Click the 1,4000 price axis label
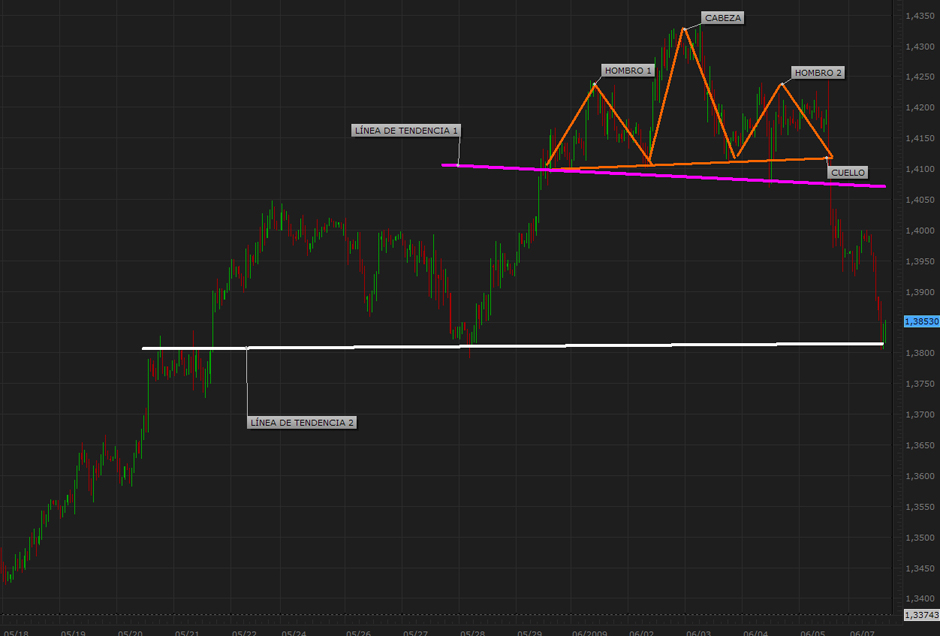Screen dimensions: 940x636 pos(920,230)
